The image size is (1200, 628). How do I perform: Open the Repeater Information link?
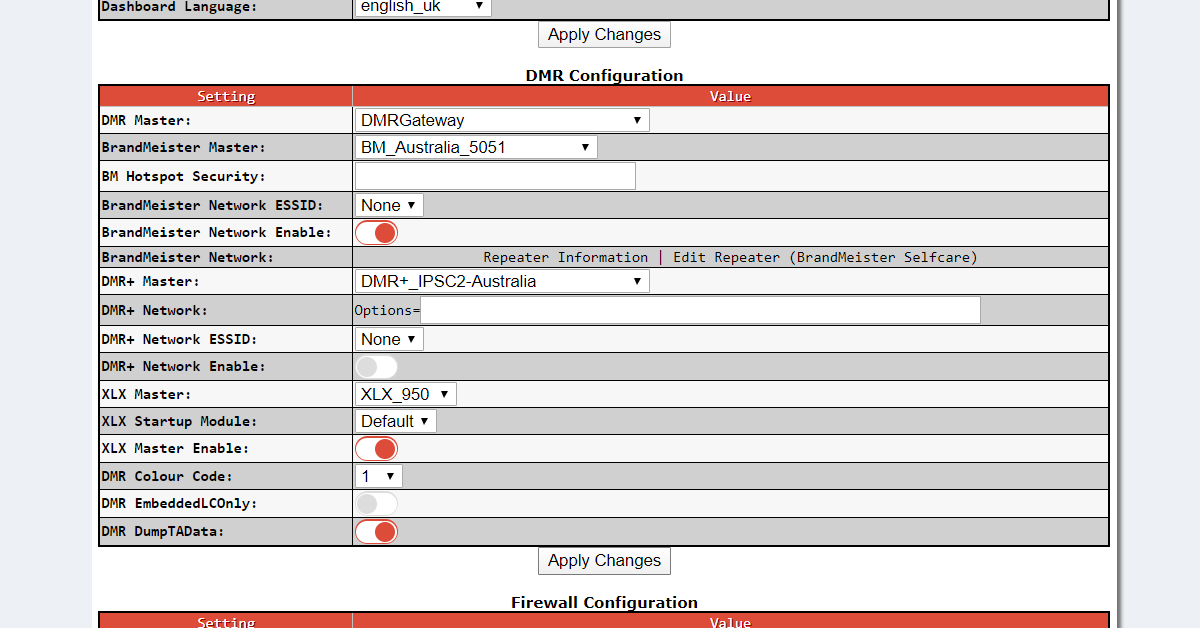click(x=566, y=257)
